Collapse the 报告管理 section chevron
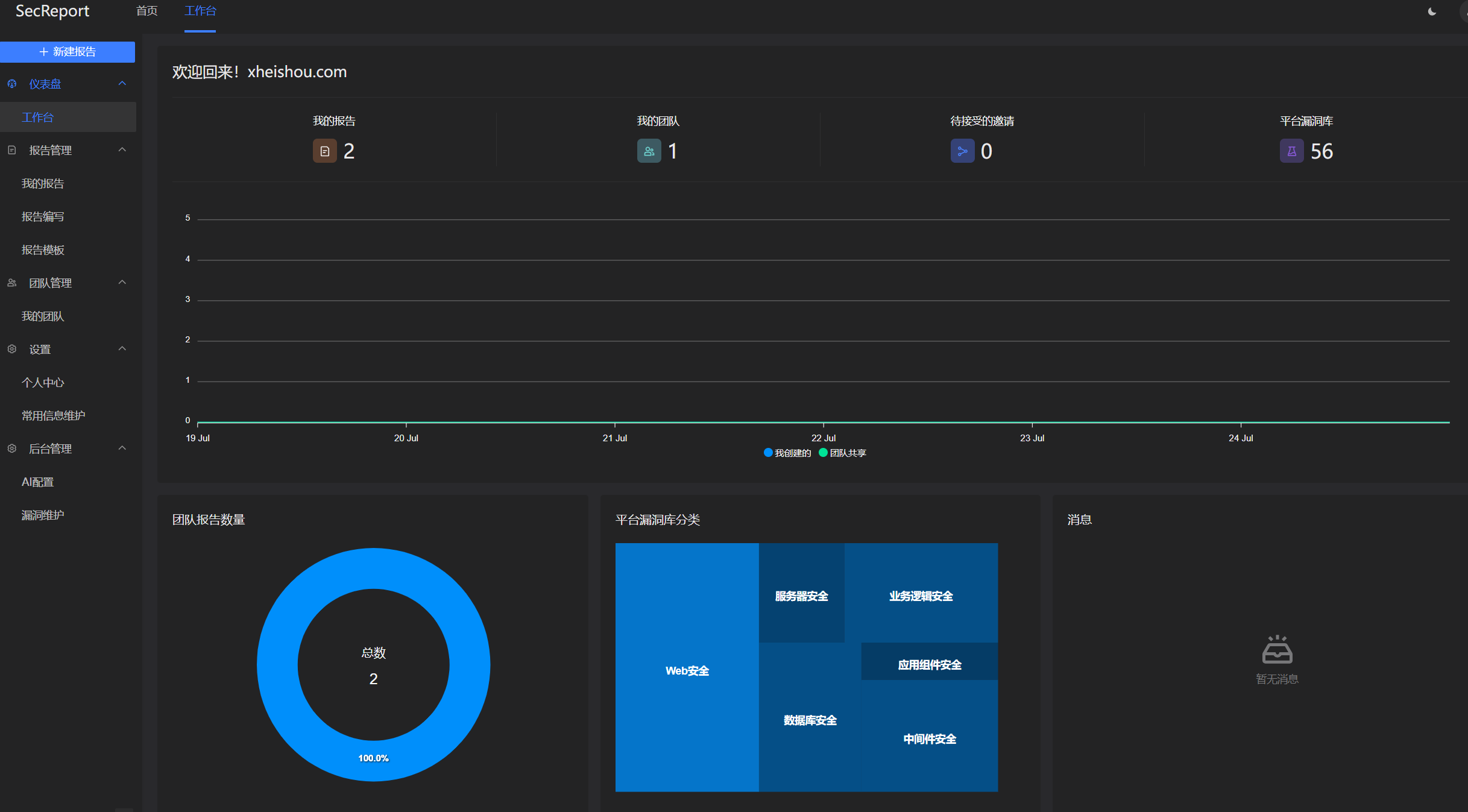This screenshot has width=1468, height=812. point(122,149)
